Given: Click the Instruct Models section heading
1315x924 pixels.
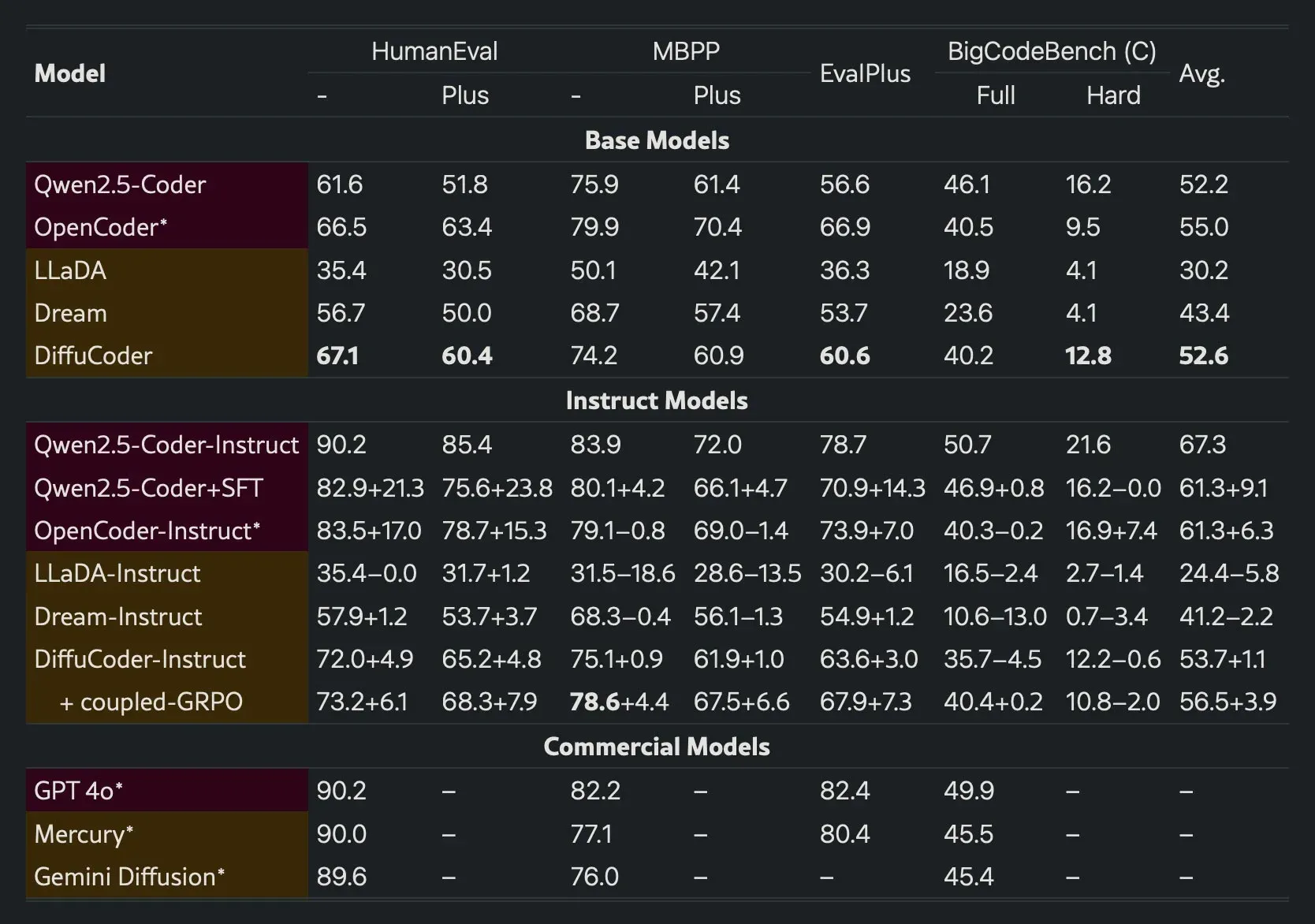Looking at the screenshot, I should (657, 401).
